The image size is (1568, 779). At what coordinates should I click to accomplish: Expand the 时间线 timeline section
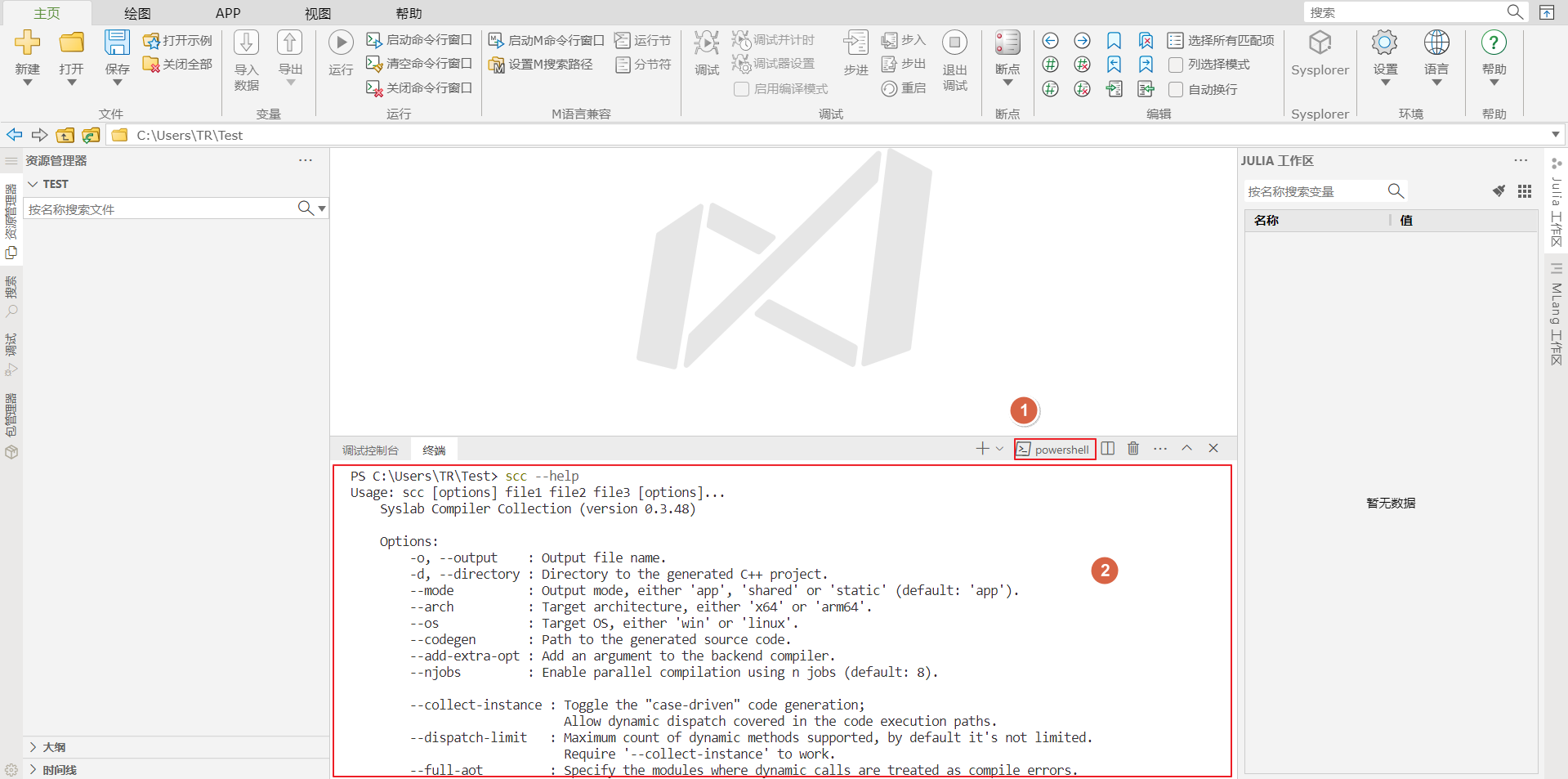pyautogui.click(x=33, y=770)
